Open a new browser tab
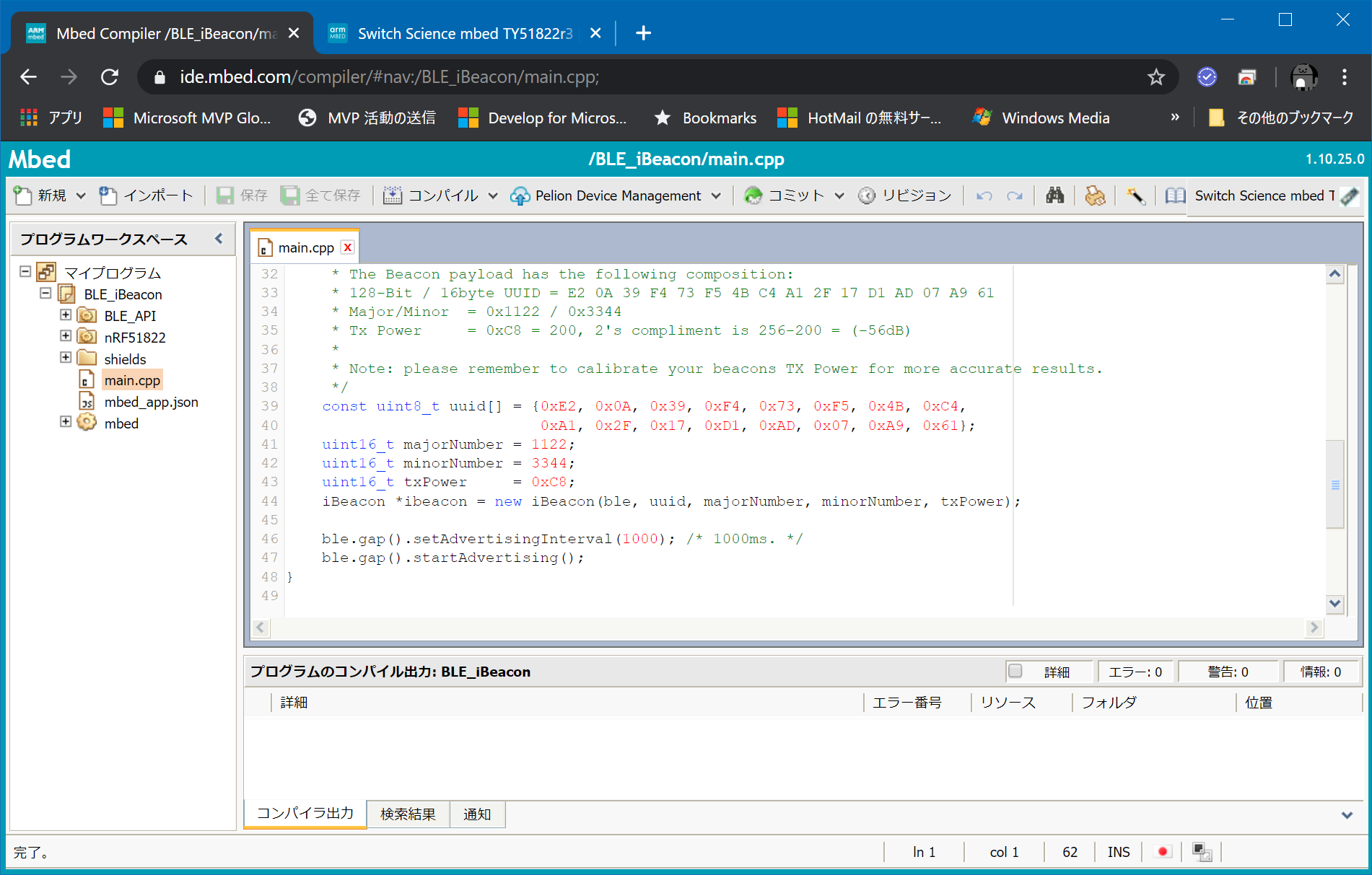This screenshot has width=1372, height=875. click(643, 33)
